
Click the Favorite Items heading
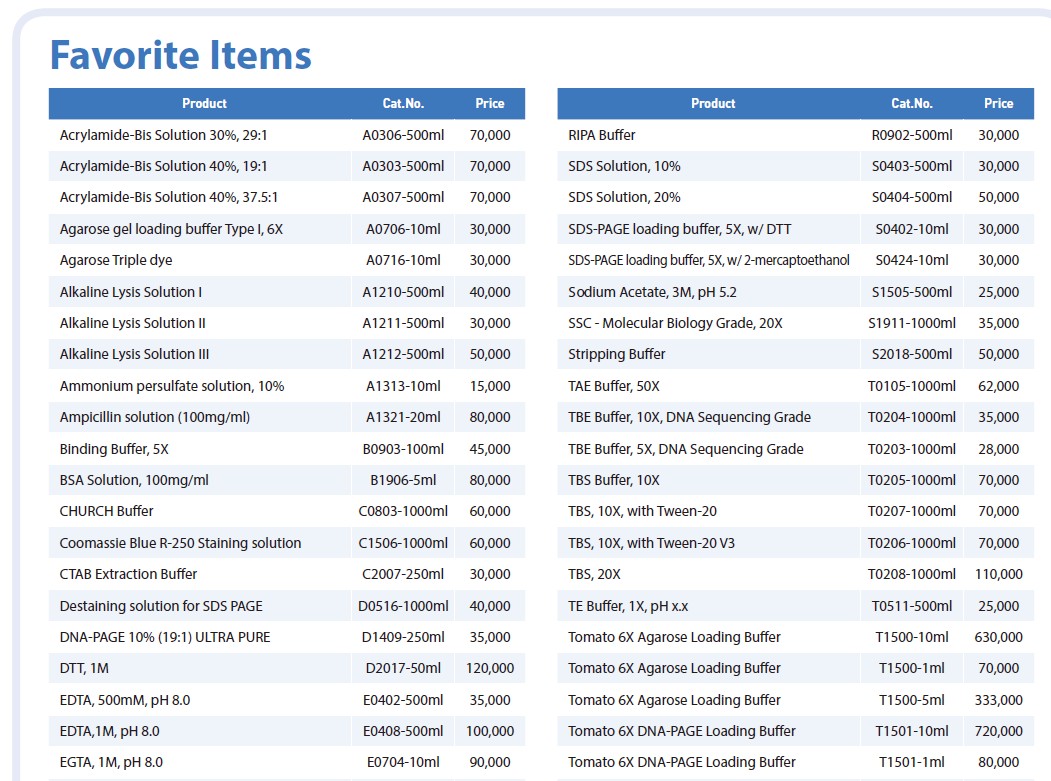point(181,55)
